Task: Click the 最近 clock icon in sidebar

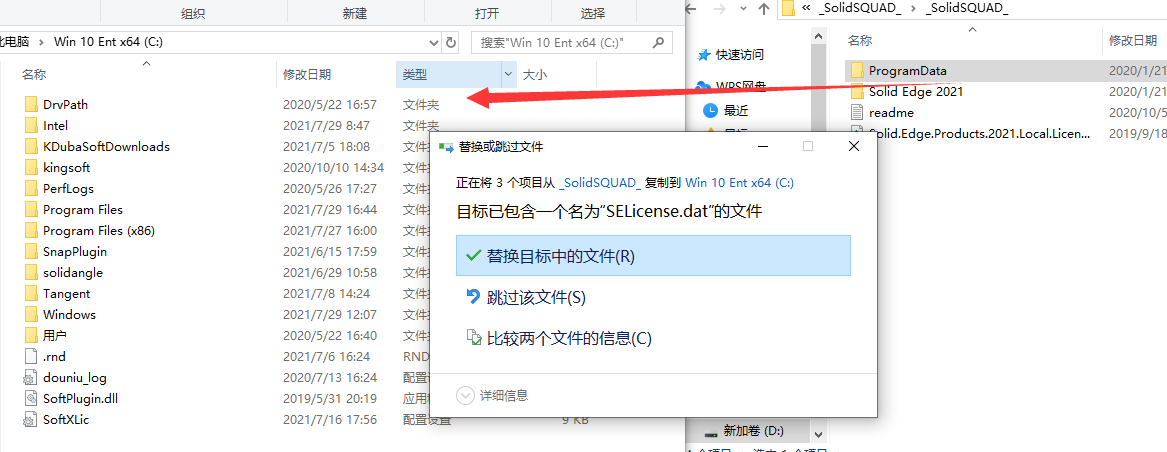Action: click(x=711, y=110)
